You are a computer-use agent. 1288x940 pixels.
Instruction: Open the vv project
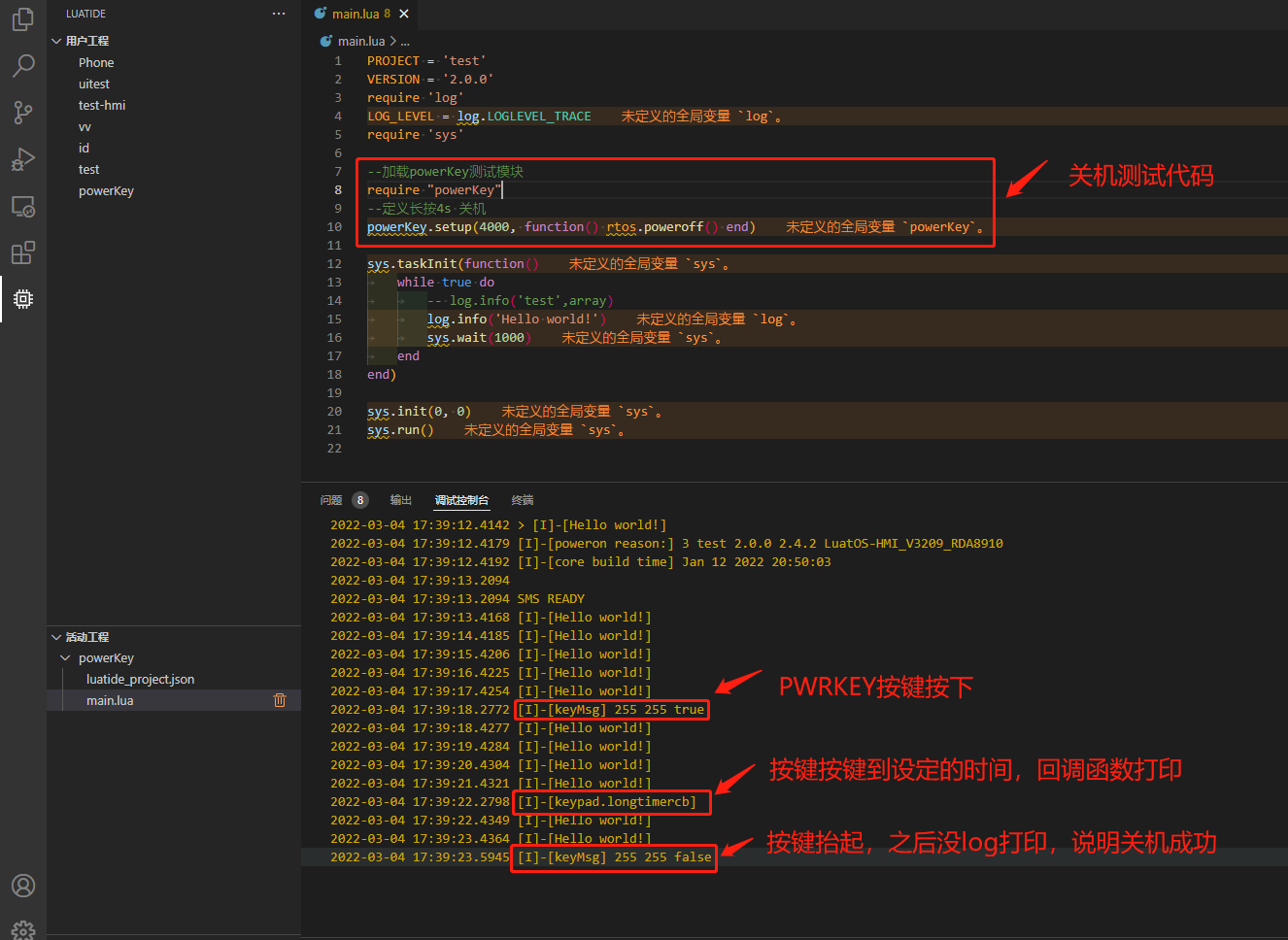pyautogui.click(x=85, y=126)
